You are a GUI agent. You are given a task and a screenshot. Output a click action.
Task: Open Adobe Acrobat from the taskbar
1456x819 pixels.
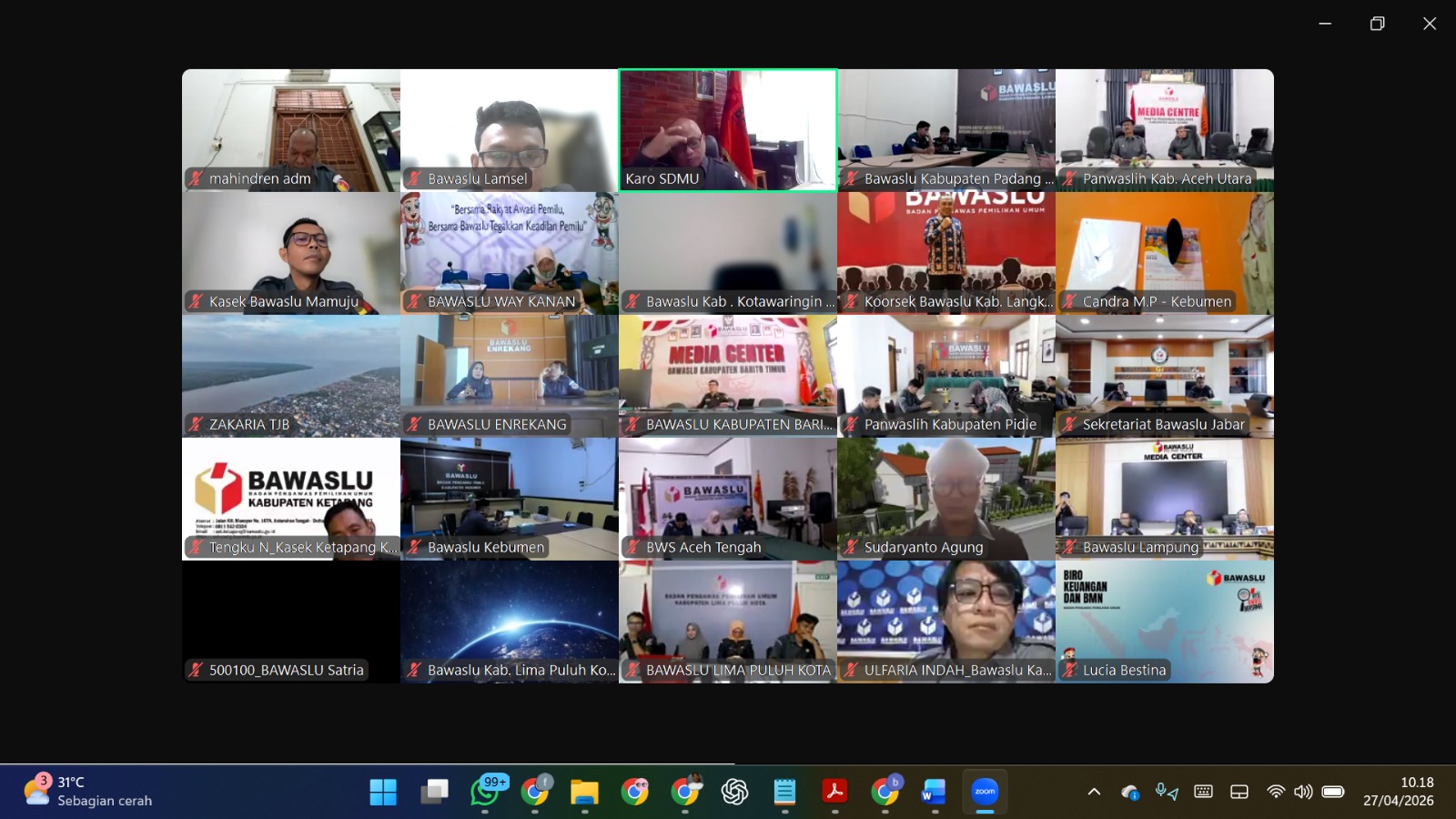coord(834,792)
